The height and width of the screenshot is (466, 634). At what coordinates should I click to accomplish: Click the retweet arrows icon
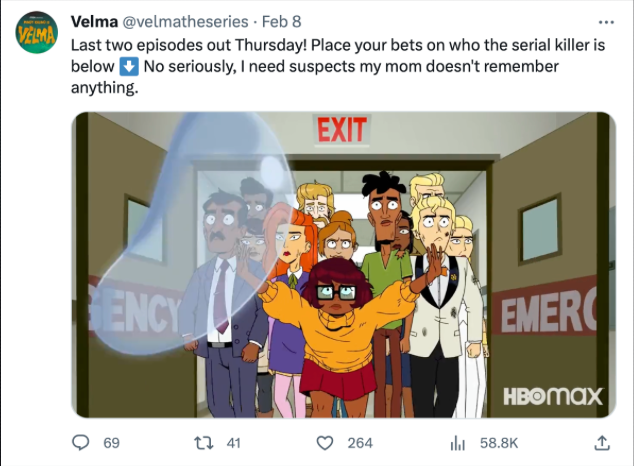204,443
